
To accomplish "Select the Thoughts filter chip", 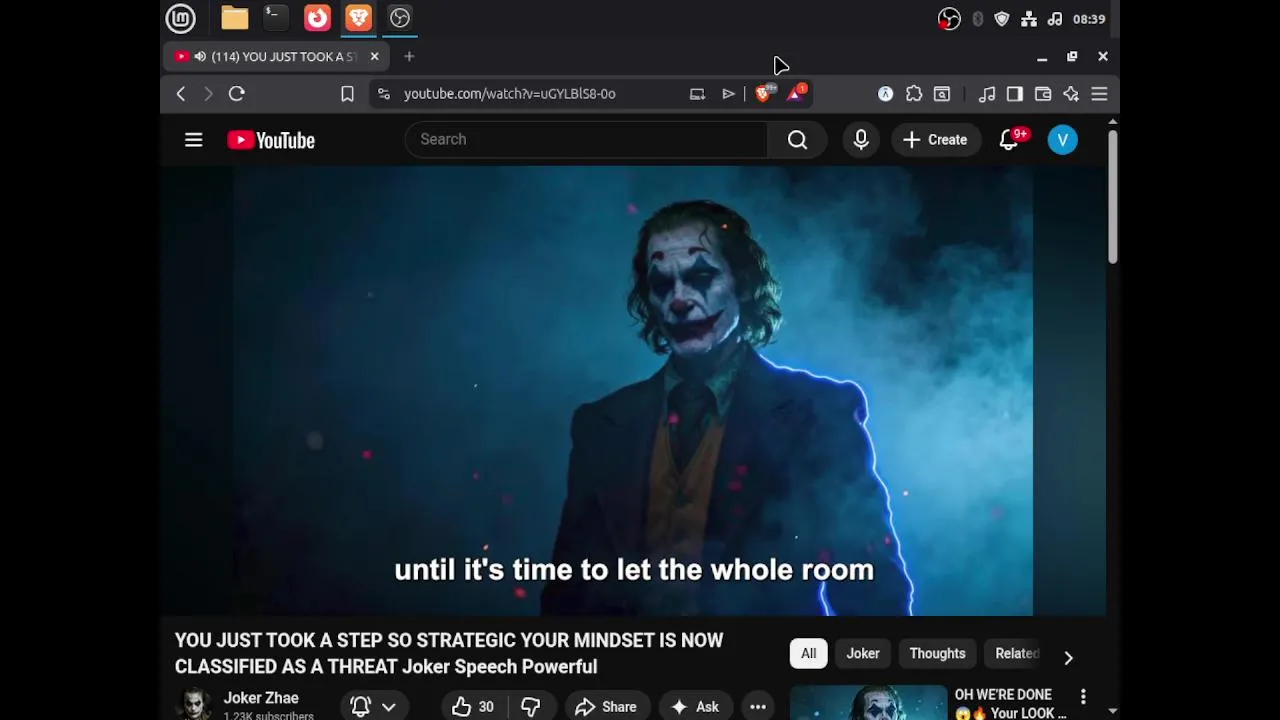I will coord(937,654).
